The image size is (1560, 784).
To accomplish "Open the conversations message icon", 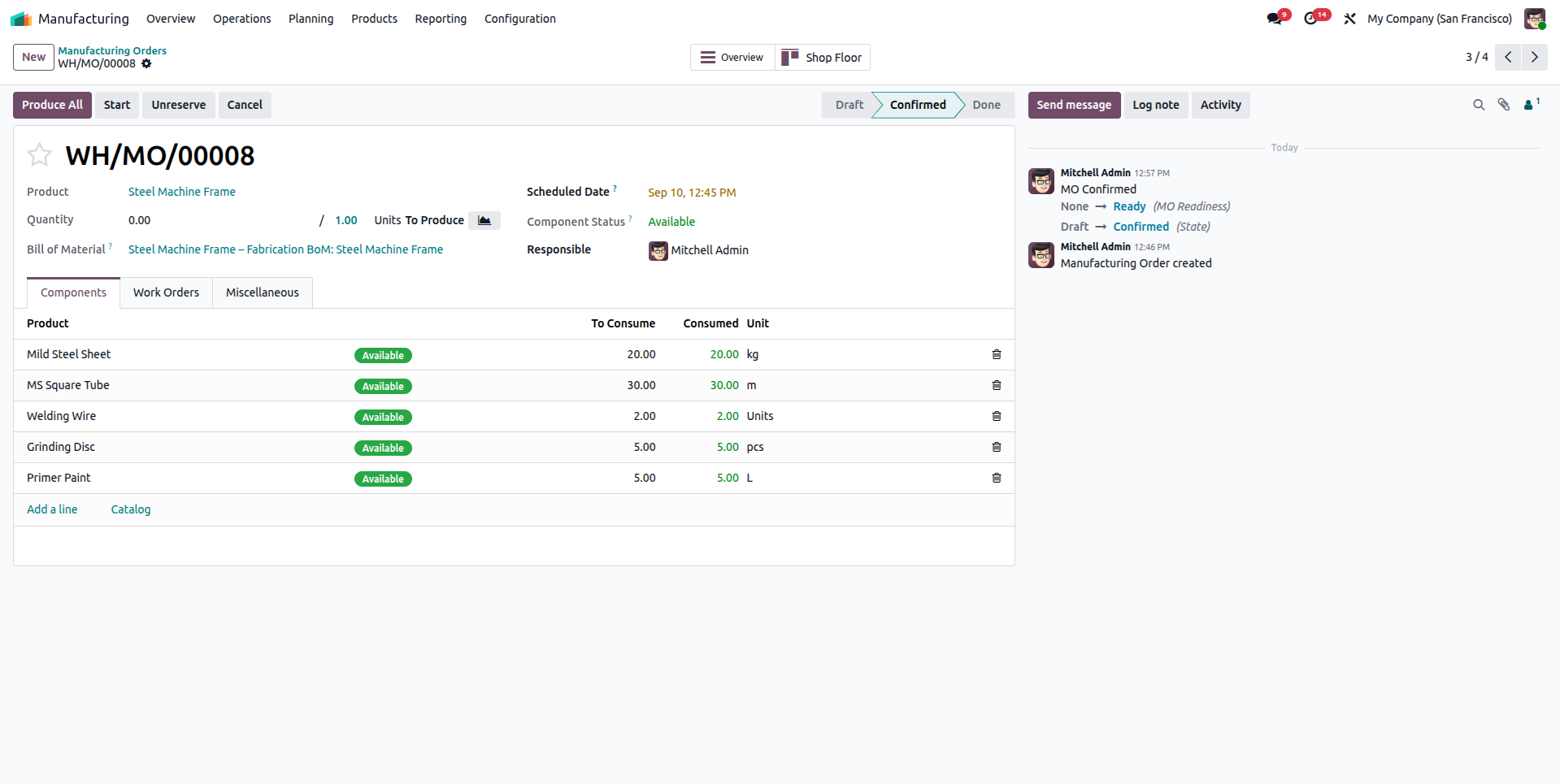I will tap(1274, 19).
